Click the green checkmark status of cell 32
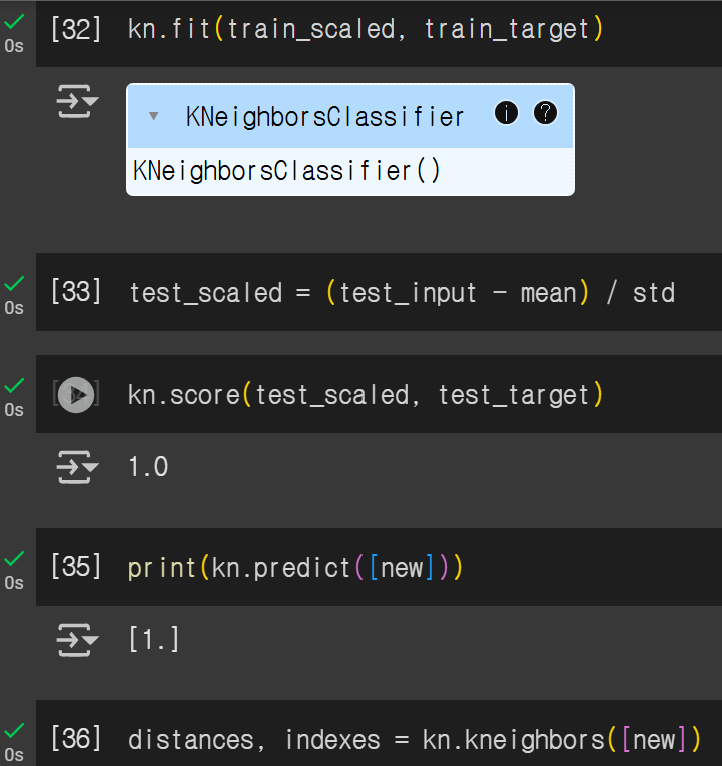The width and height of the screenshot is (722, 766). pos(14,22)
